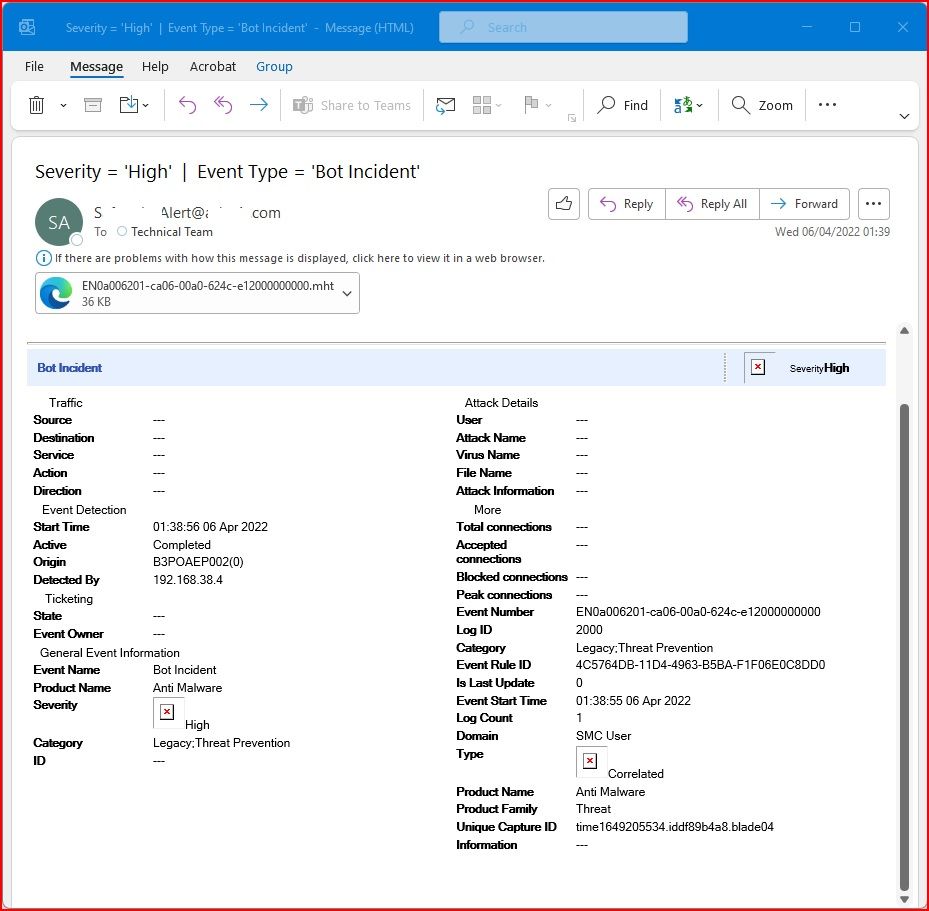The image size is (929, 911).
Task: Delete this message using the trash icon
Action: pyautogui.click(x=37, y=105)
